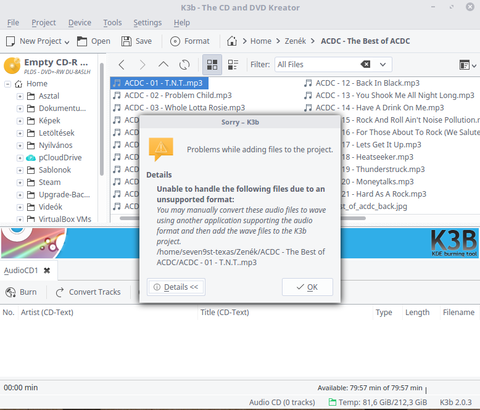Expand the pCloudDrive node

pos(20,158)
